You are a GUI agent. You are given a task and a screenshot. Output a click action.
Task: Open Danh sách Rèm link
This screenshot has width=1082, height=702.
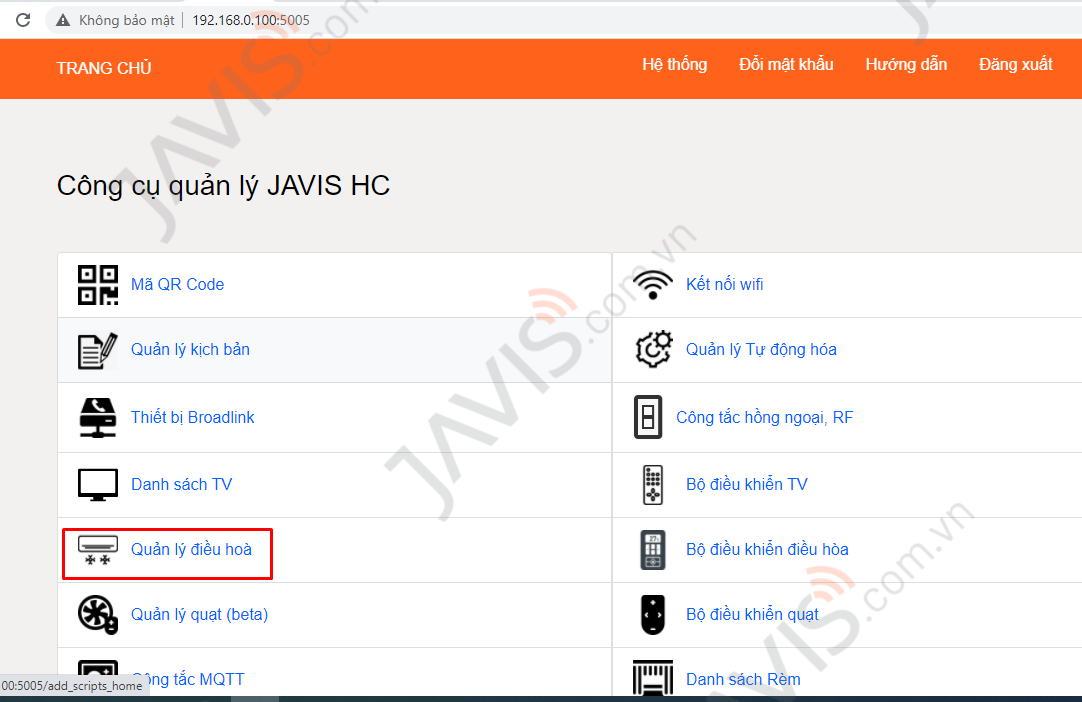(743, 679)
